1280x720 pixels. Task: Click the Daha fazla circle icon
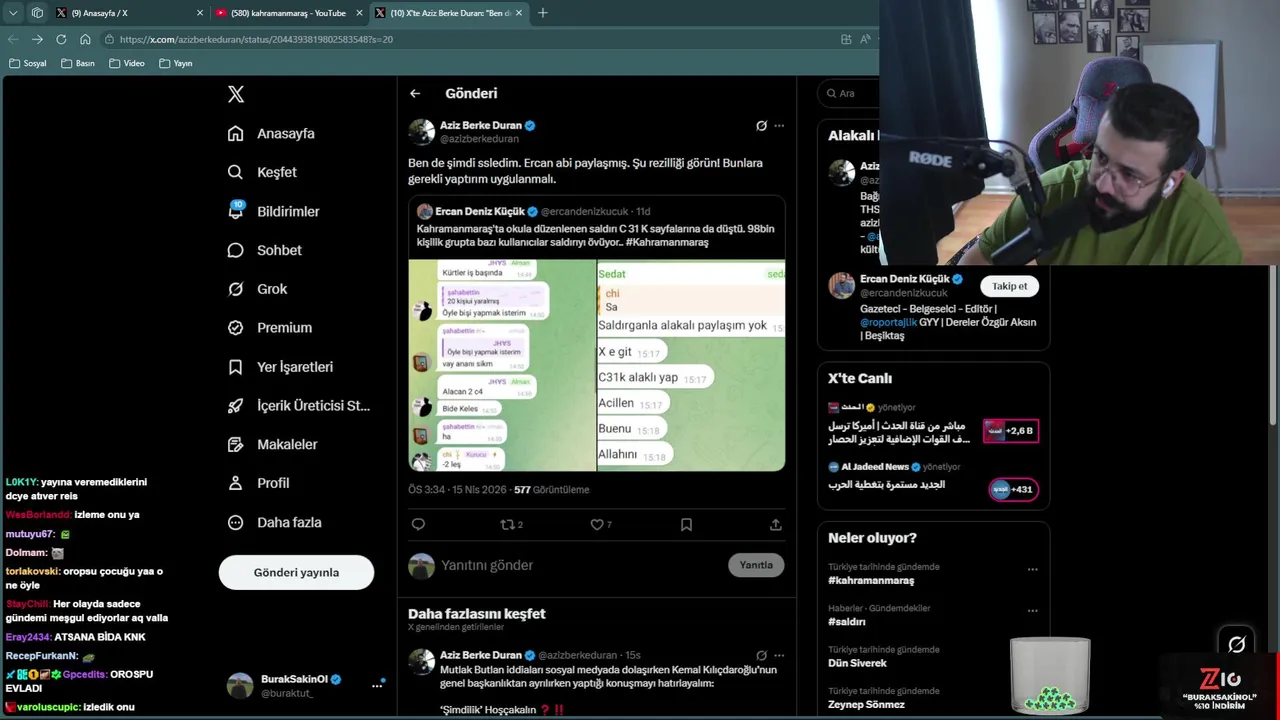tap(235, 522)
